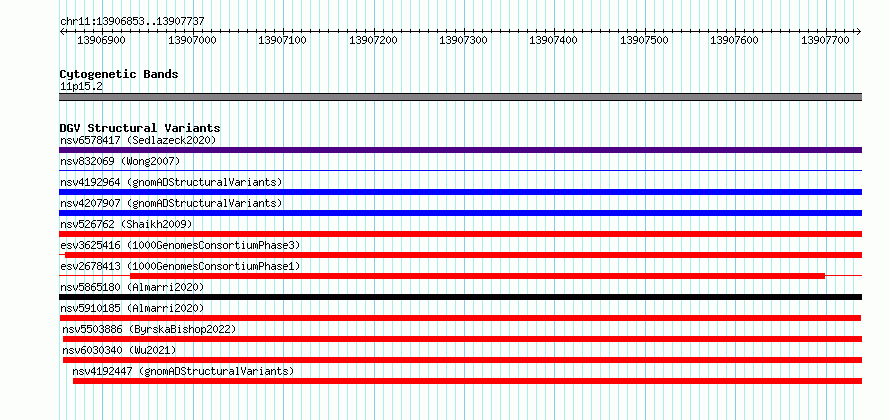Select the red bar under nsv5910185

(460, 318)
